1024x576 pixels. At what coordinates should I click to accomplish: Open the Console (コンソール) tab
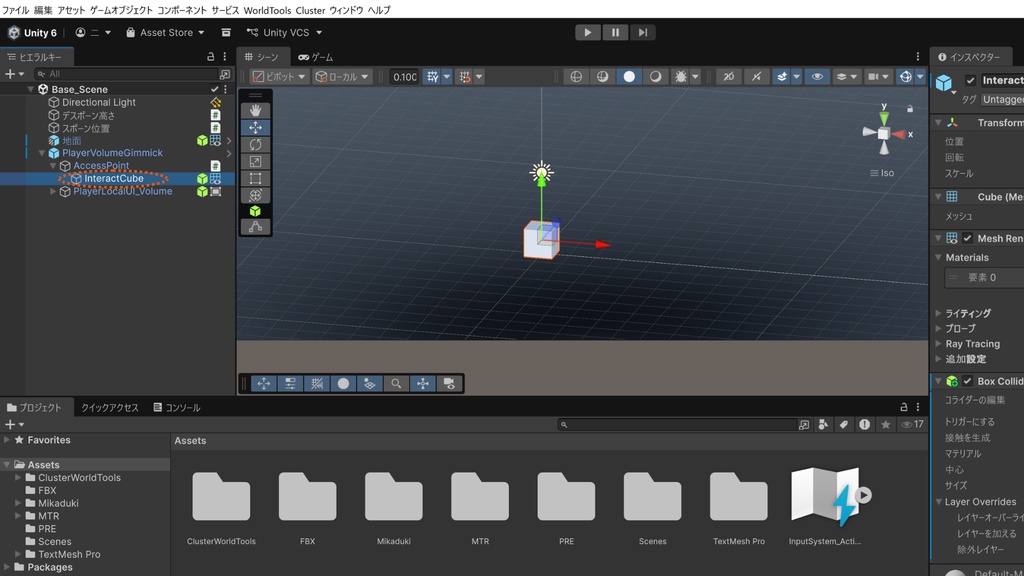coord(177,408)
